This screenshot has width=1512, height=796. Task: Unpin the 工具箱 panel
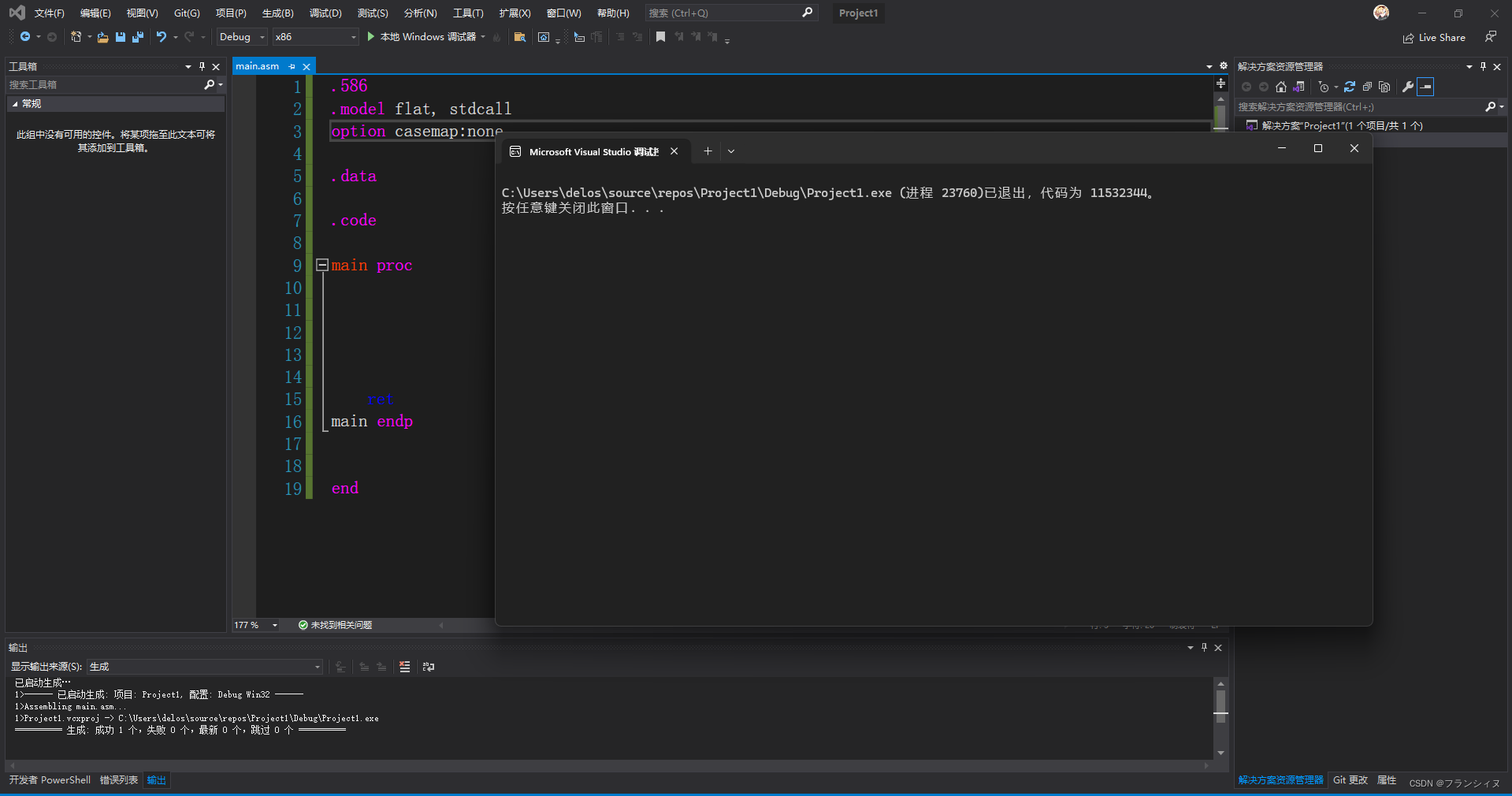tap(202, 66)
